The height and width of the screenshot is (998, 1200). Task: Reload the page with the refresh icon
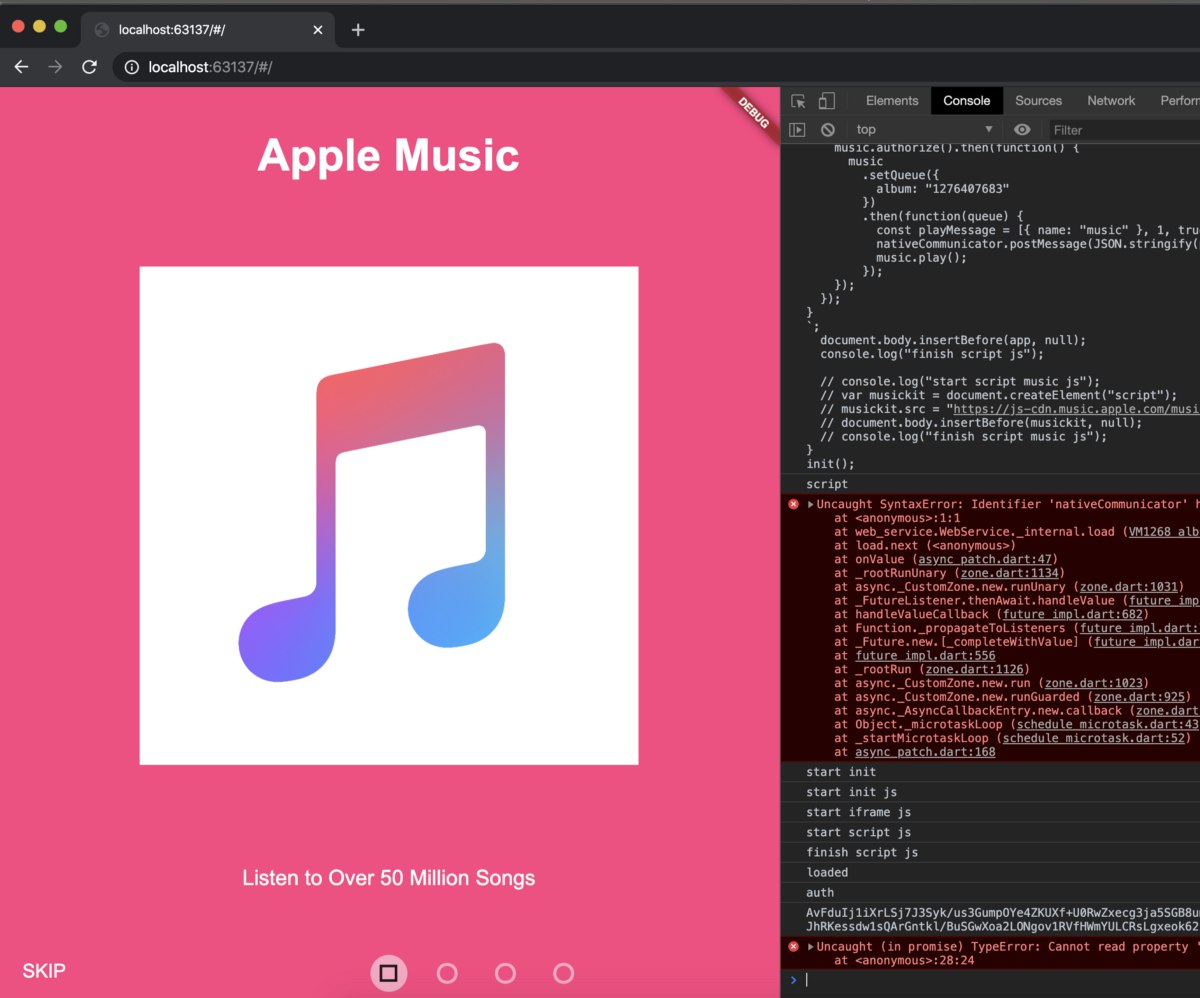pyautogui.click(x=89, y=67)
